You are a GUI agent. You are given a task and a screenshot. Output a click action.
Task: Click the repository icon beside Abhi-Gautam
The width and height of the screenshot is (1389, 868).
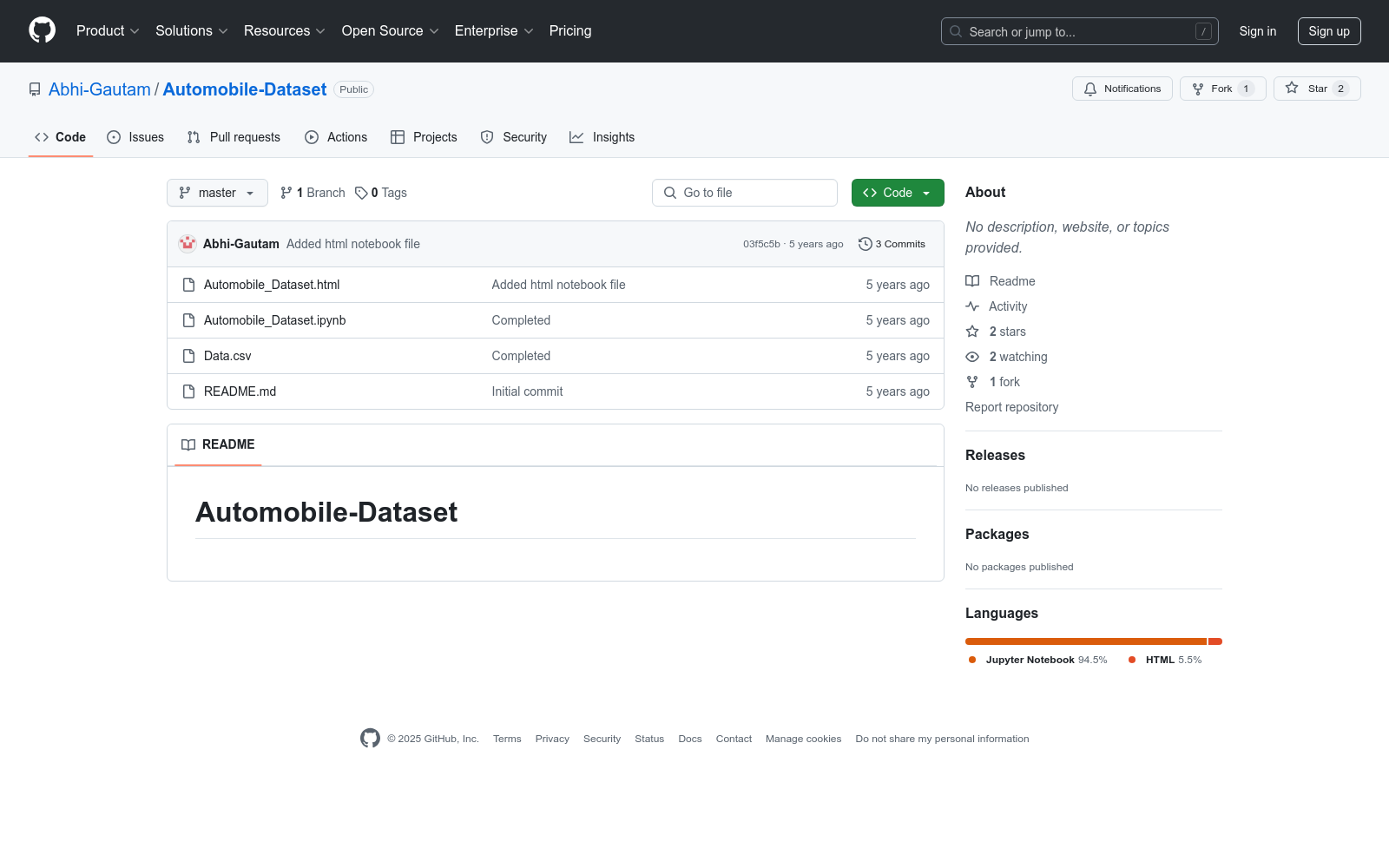pos(35,89)
